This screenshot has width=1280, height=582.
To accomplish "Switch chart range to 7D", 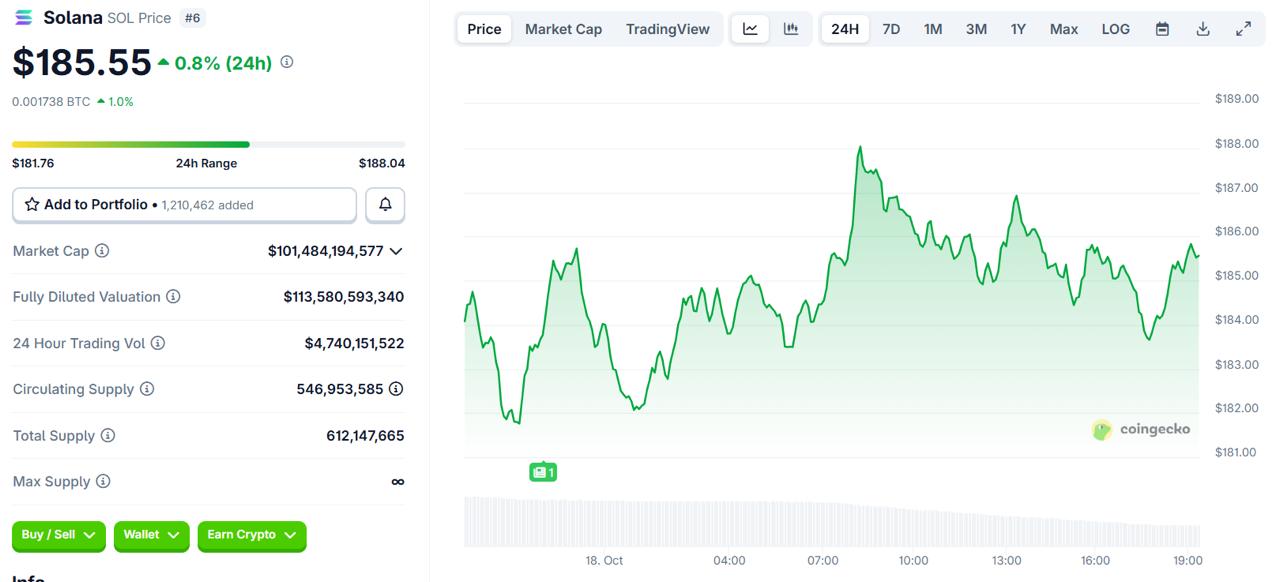I will point(891,29).
